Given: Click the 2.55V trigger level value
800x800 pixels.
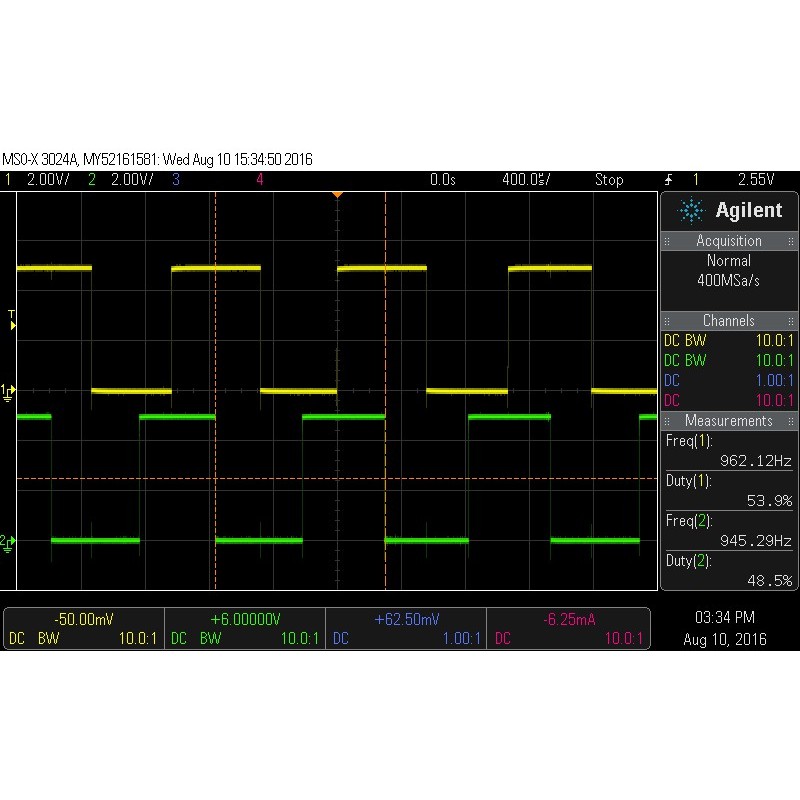Looking at the screenshot, I should click(x=756, y=180).
